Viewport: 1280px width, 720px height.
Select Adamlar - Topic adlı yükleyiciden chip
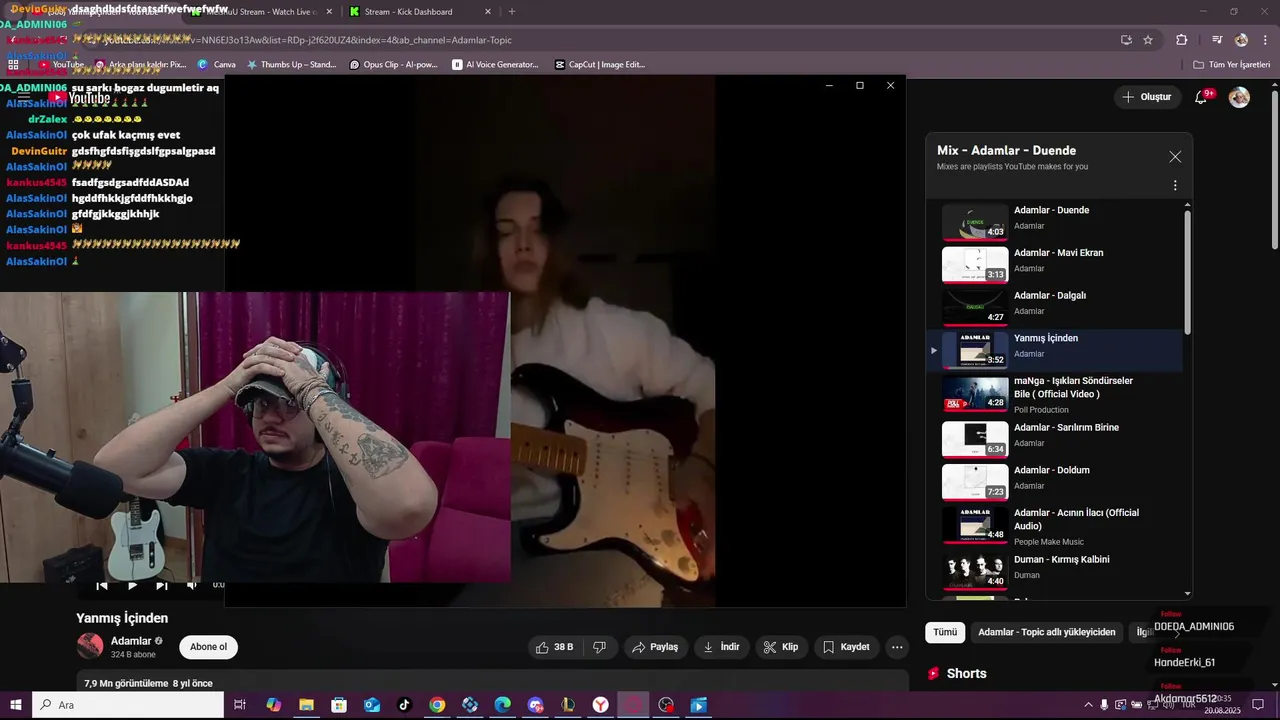pyautogui.click(x=1046, y=632)
